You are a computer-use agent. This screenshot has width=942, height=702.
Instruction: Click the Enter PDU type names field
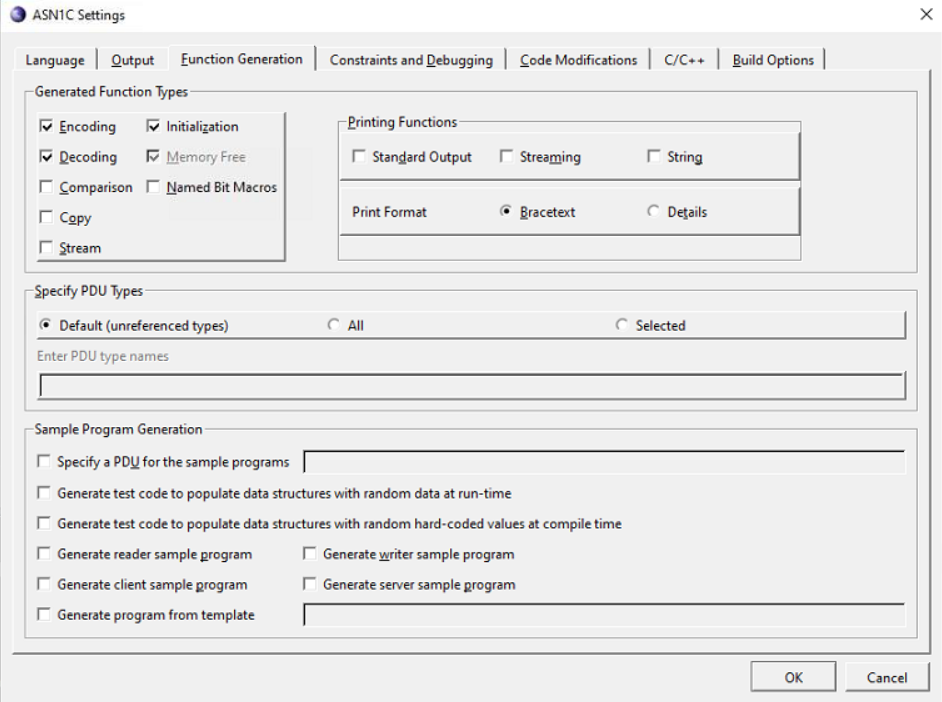[x=472, y=386]
